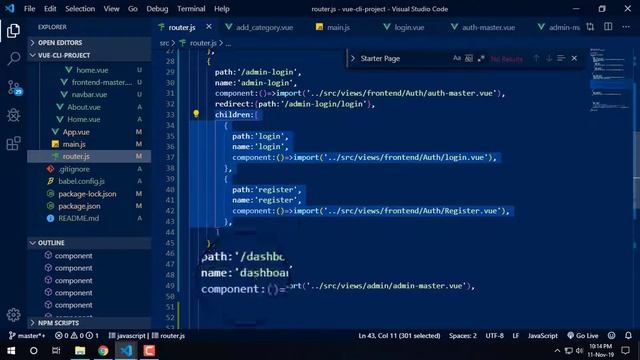Open the Manage gear icon
This screenshot has width=640, height=360.
point(13,315)
